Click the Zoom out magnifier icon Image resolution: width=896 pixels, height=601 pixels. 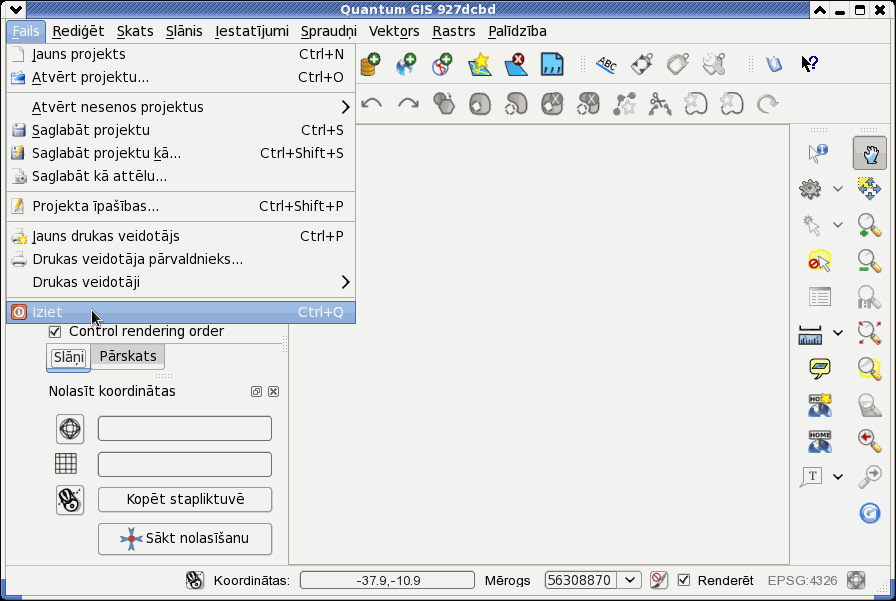869,261
